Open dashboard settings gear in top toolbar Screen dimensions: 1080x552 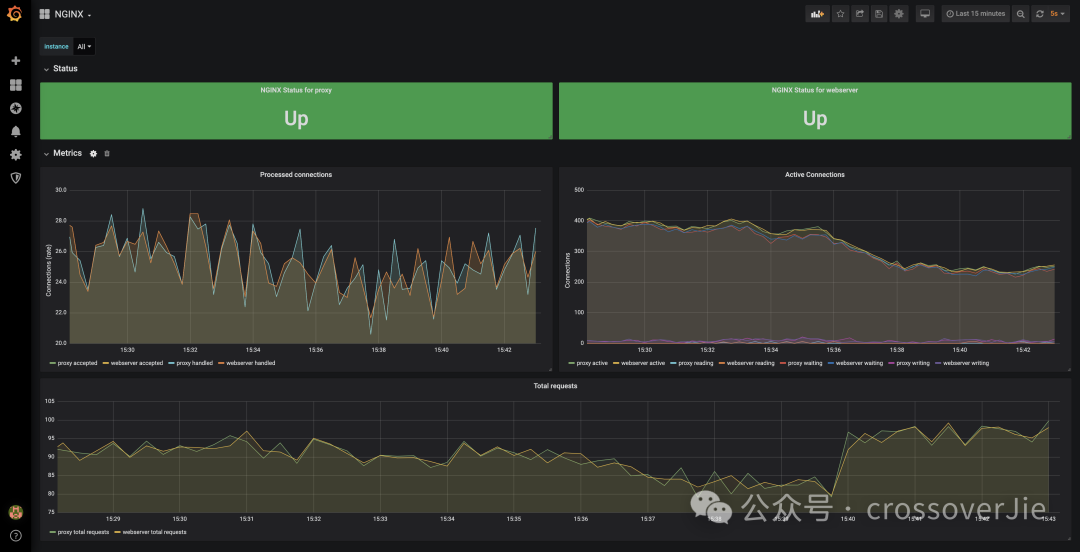click(x=899, y=14)
